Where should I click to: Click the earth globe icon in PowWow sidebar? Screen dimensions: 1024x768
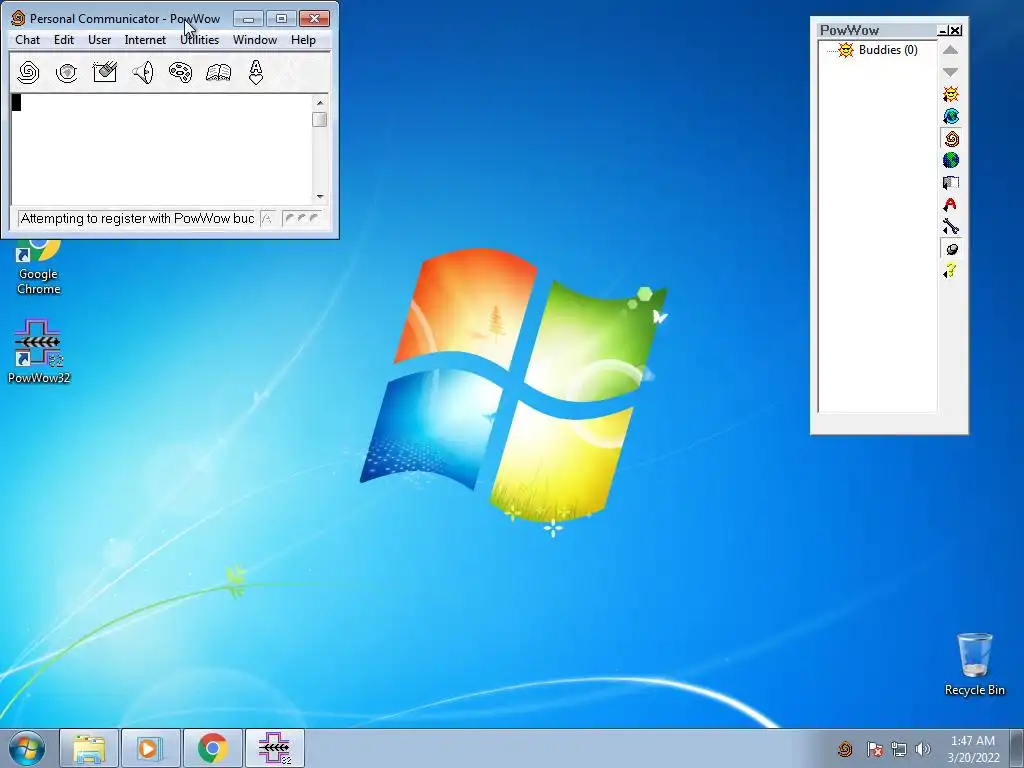[951, 160]
